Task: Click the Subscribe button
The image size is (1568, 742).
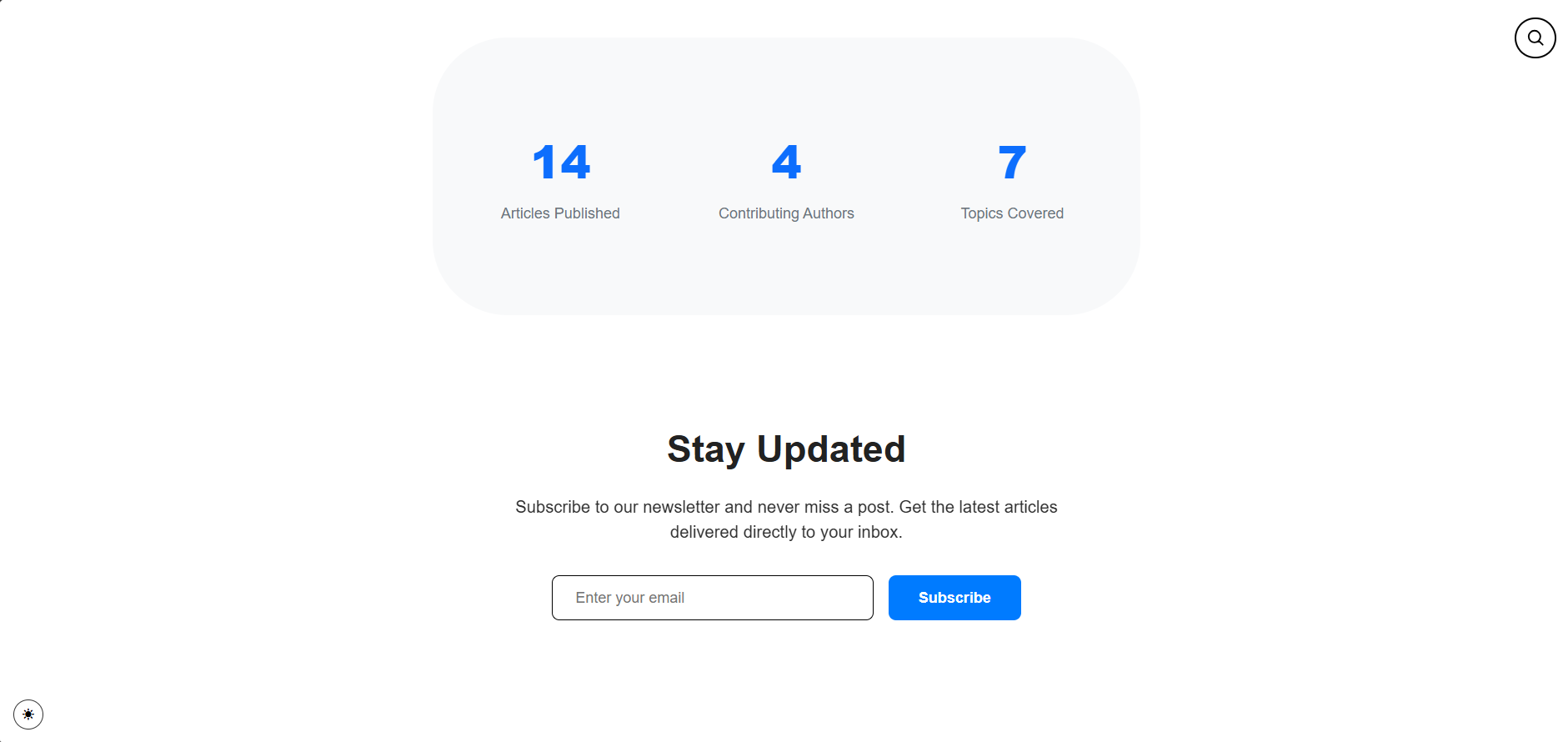Action: 954,598
